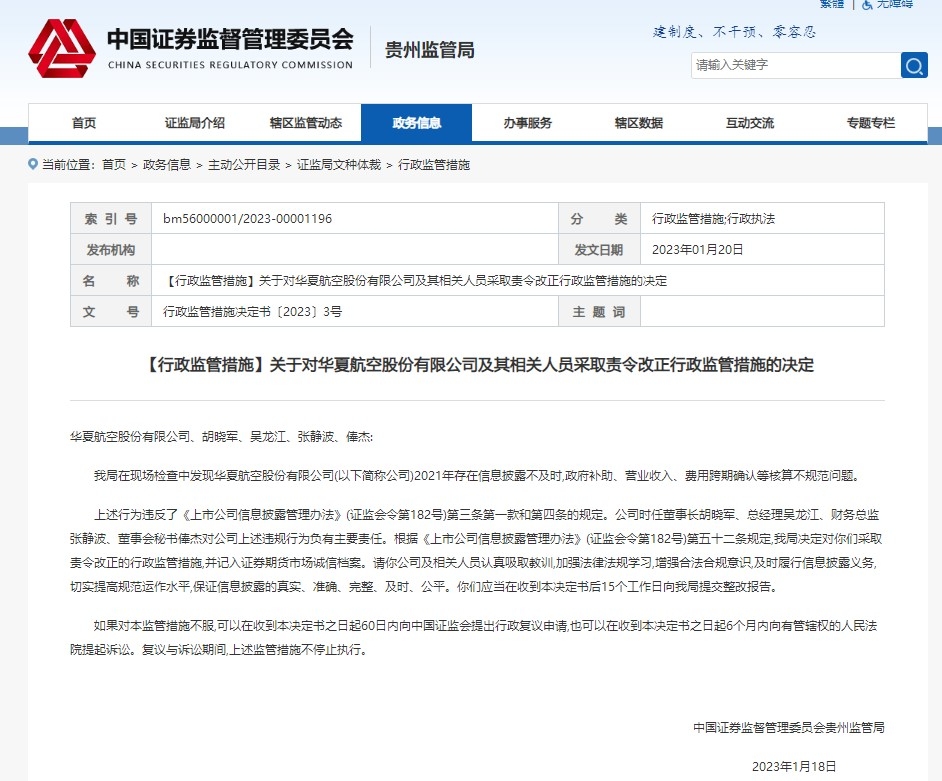Image resolution: width=942 pixels, height=781 pixels.
Task: Open the 证监局介绍 navigation tab
Action: pos(195,123)
